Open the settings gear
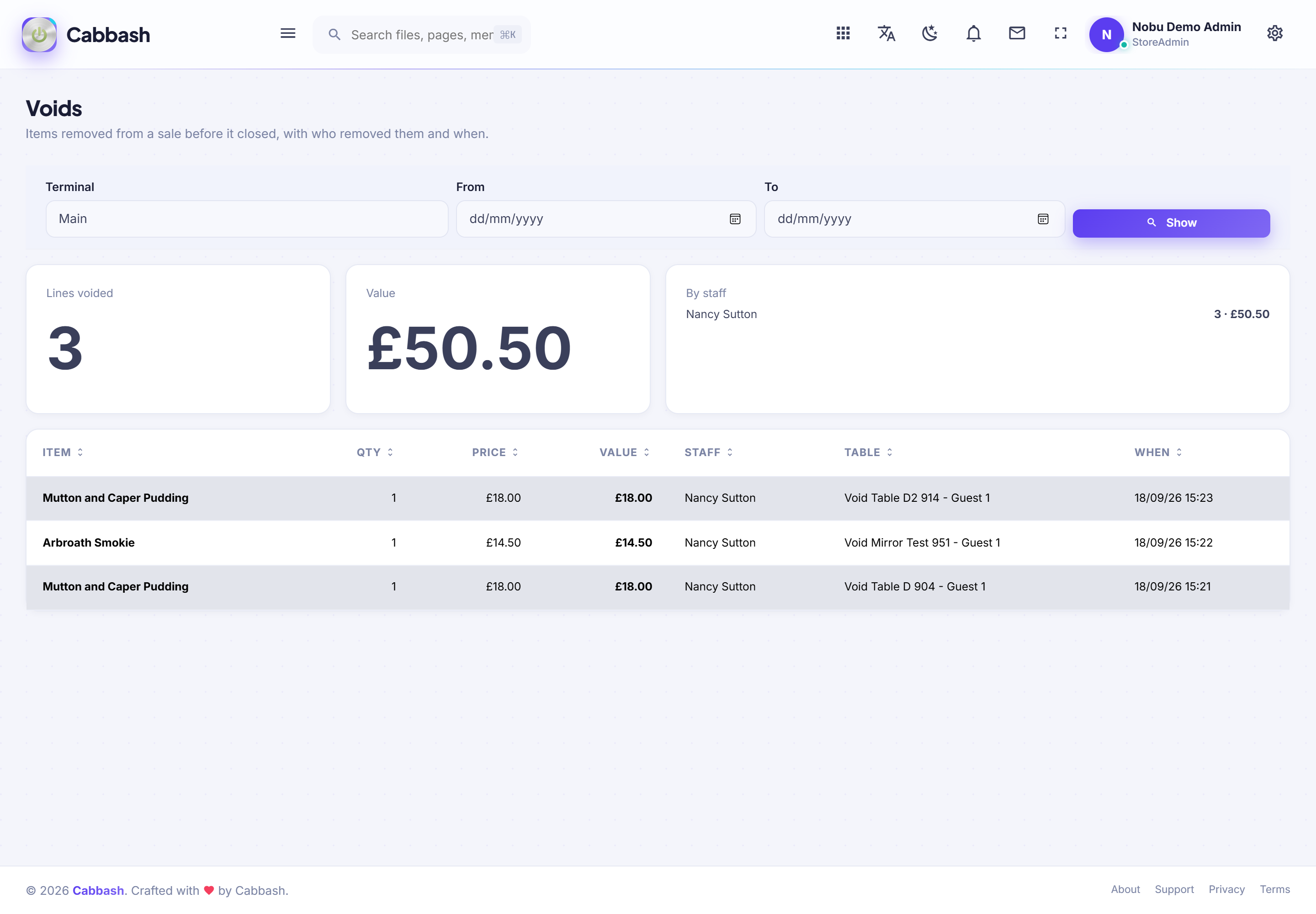1316x914 pixels. click(1274, 33)
